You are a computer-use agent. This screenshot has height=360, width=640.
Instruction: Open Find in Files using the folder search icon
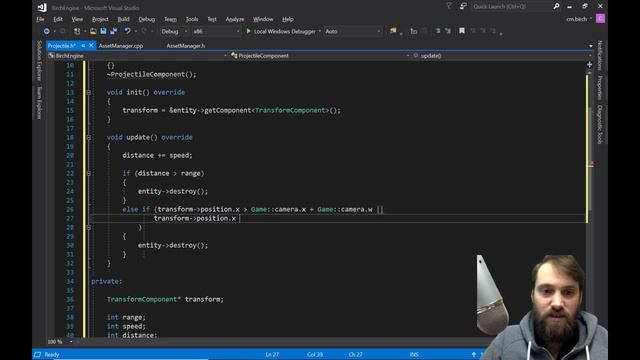point(393,31)
